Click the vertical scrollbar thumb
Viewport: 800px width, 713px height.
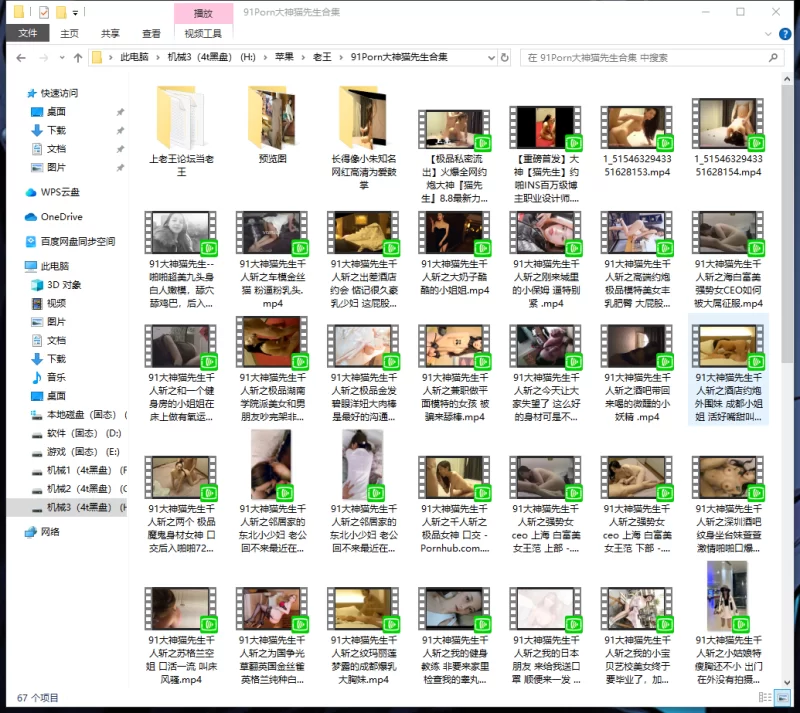pos(787,225)
